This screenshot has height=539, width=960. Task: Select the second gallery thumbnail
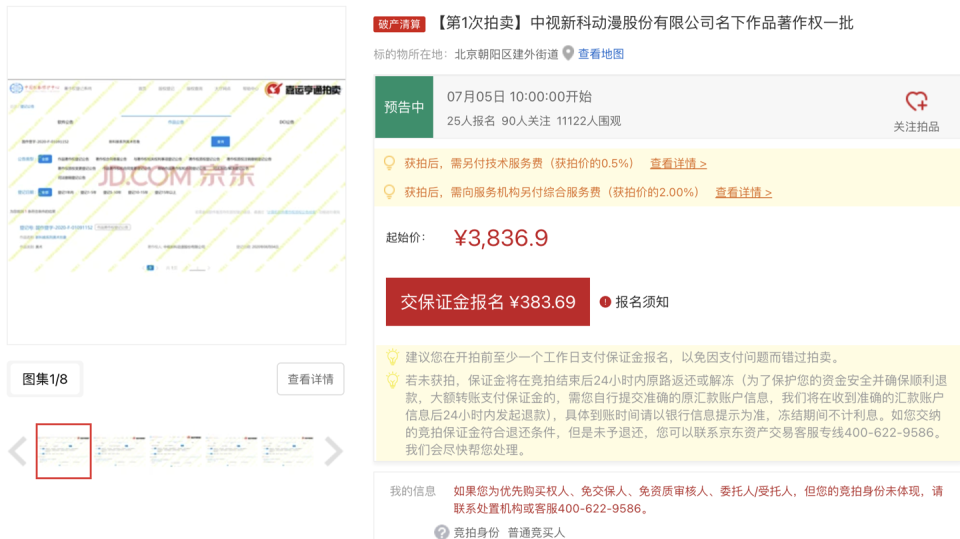coord(120,451)
